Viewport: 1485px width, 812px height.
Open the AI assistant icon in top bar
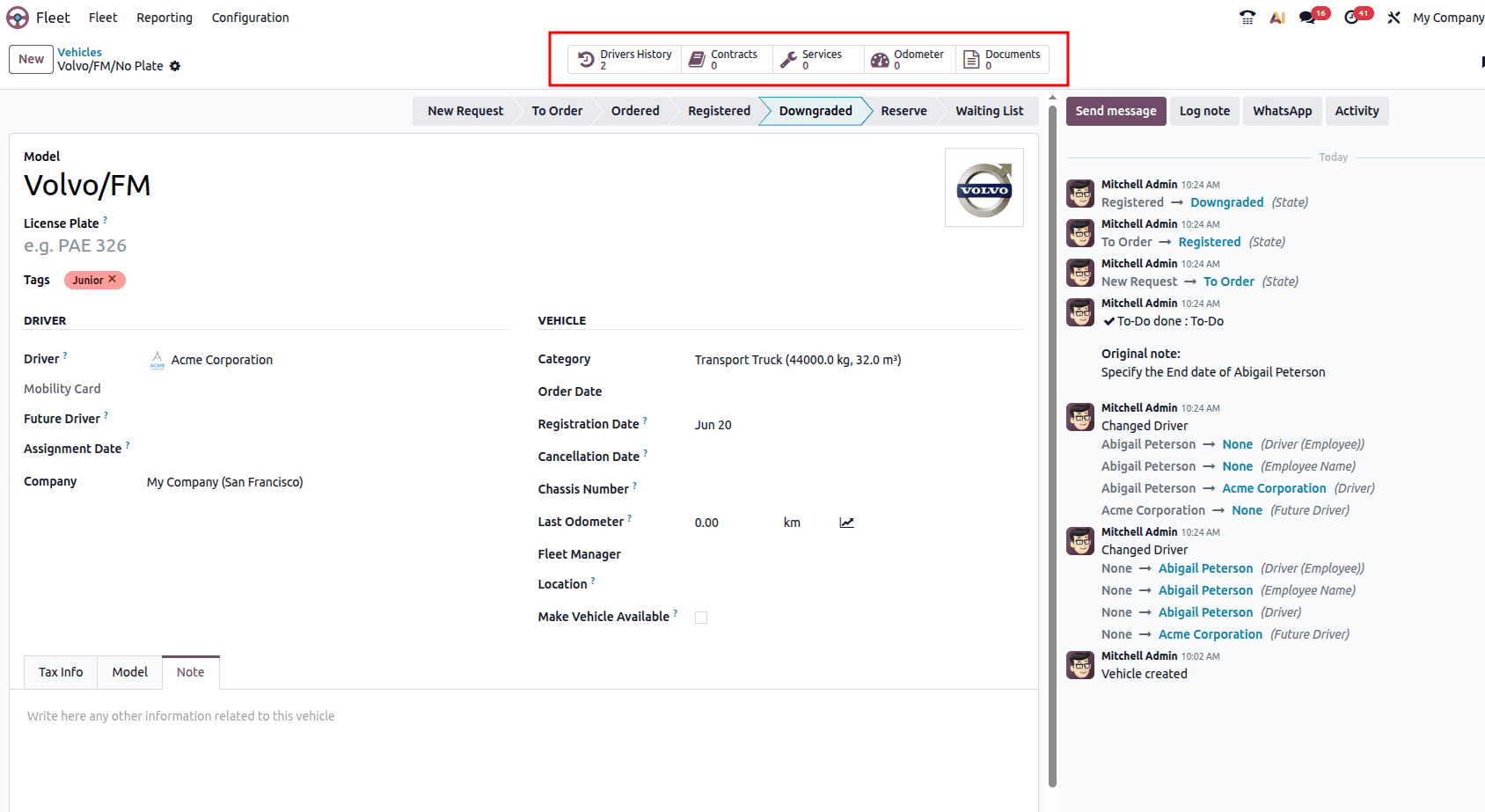1277,18
